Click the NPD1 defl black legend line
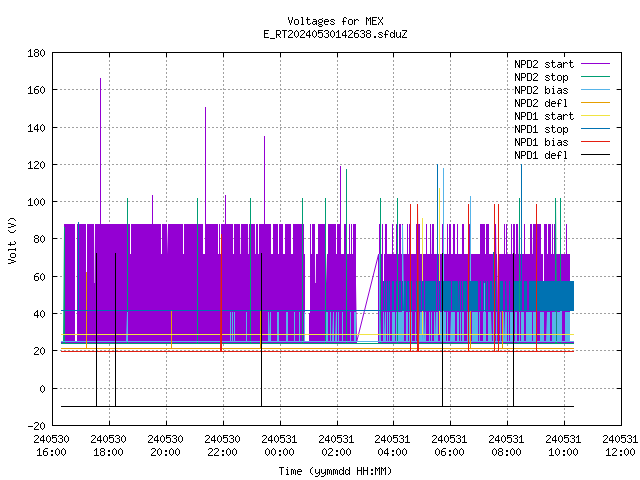640x480 pixels. pos(595,155)
